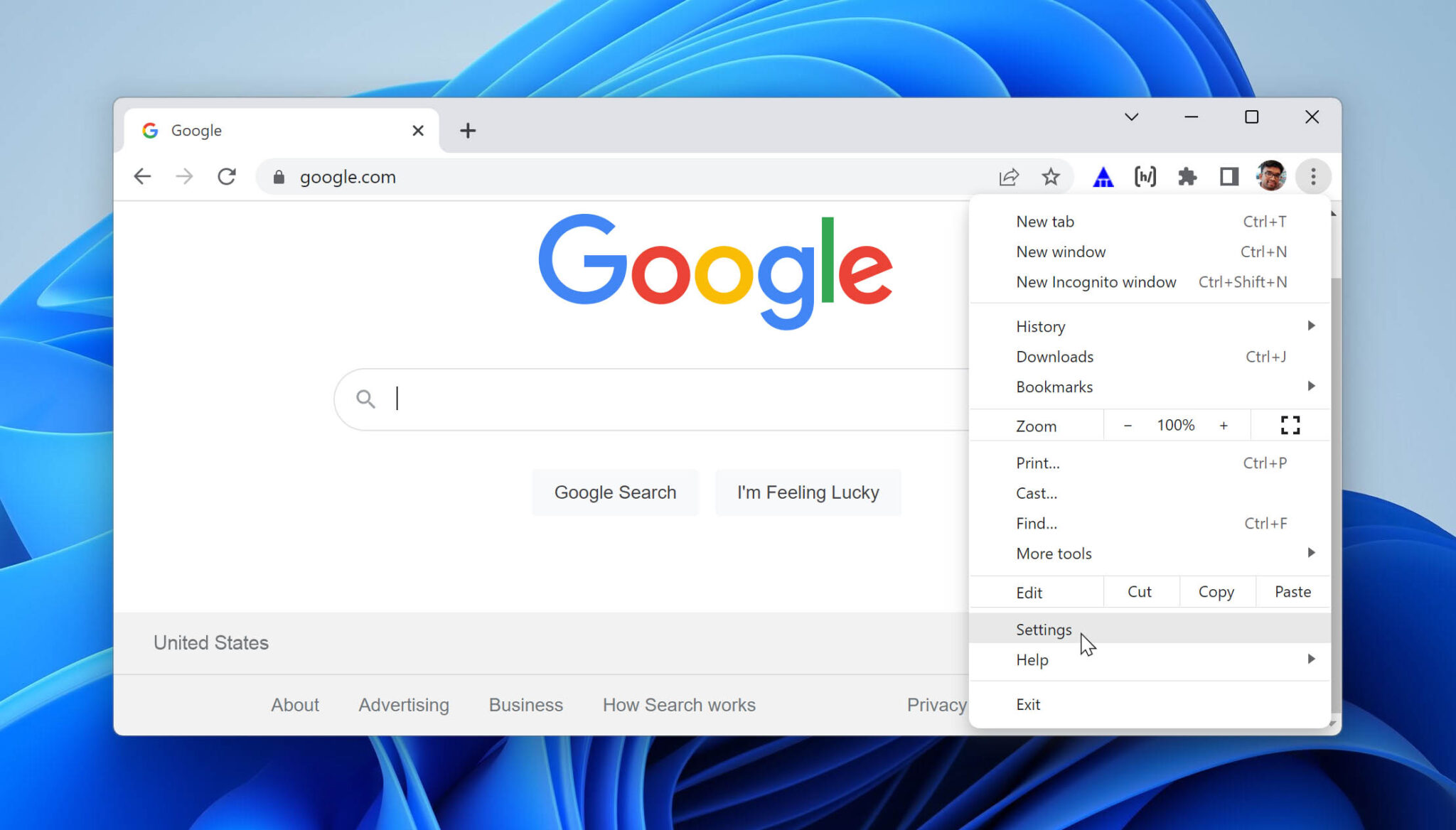
Task: Open the [h/] extension icon
Action: [x=1145, y=176]
